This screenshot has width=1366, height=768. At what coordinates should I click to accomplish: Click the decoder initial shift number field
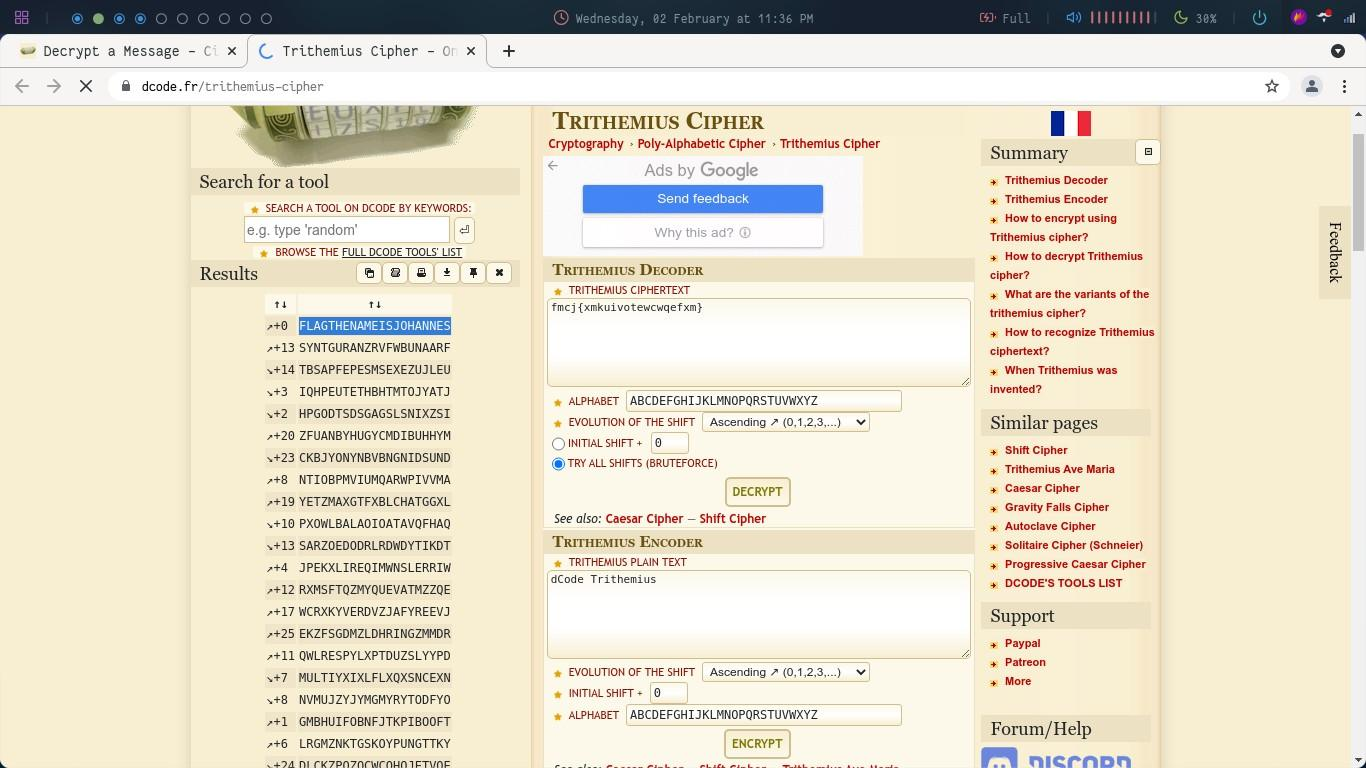tap(669, 443)
